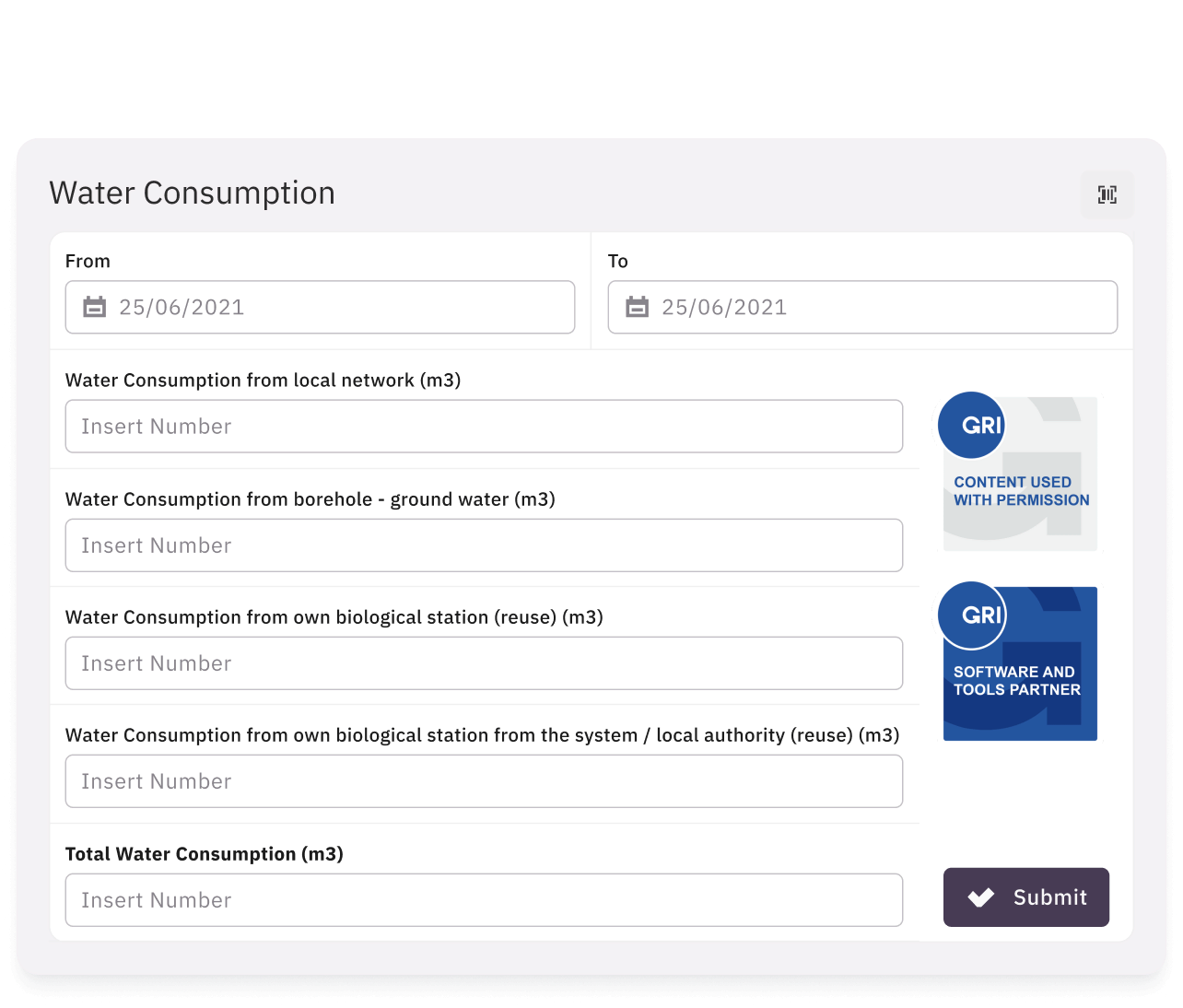
Task: Click the local authority reuse number field
Action: coord(484,780)
